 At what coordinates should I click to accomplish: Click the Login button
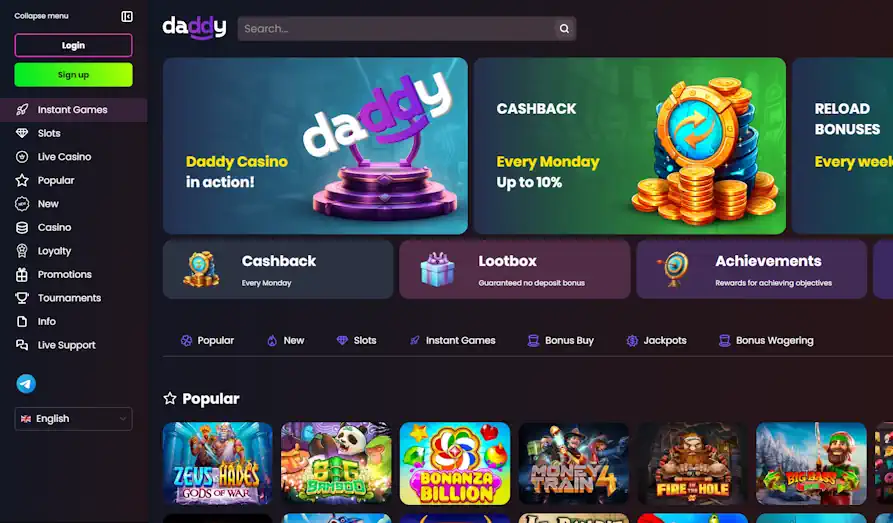pos(73,45)
